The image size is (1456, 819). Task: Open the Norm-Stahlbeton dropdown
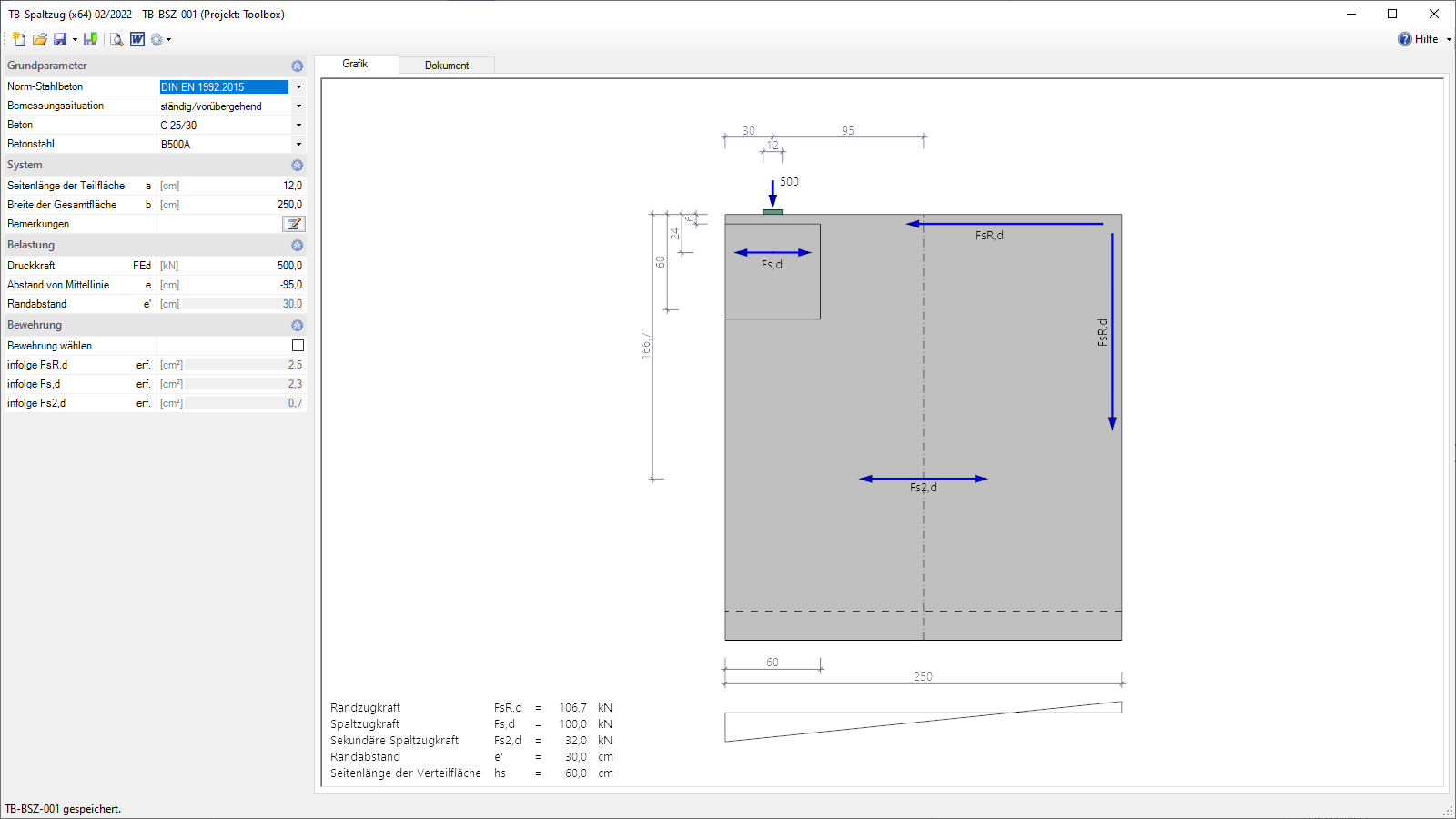(298, 86)
